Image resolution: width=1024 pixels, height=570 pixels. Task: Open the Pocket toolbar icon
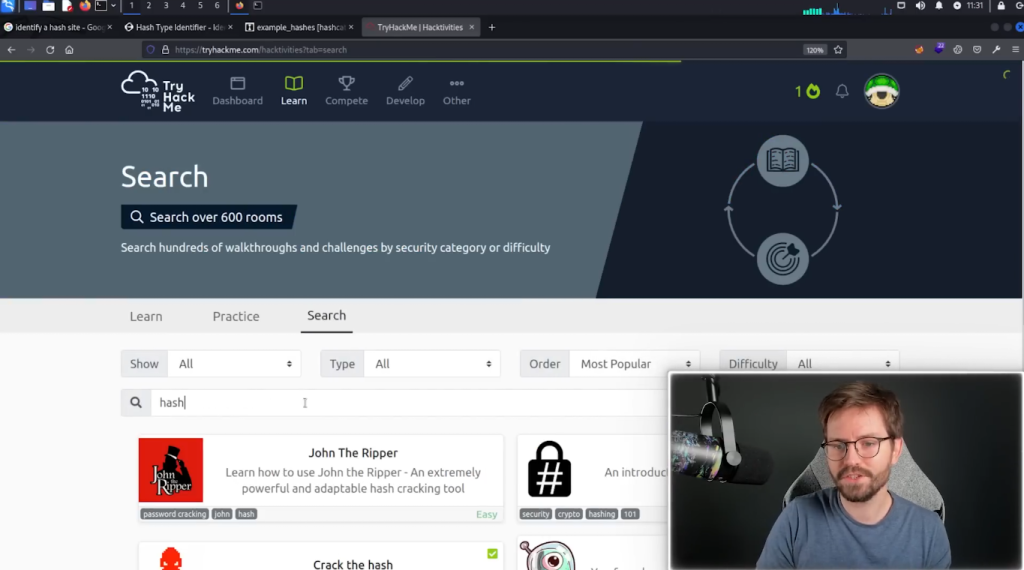point(977,50)
